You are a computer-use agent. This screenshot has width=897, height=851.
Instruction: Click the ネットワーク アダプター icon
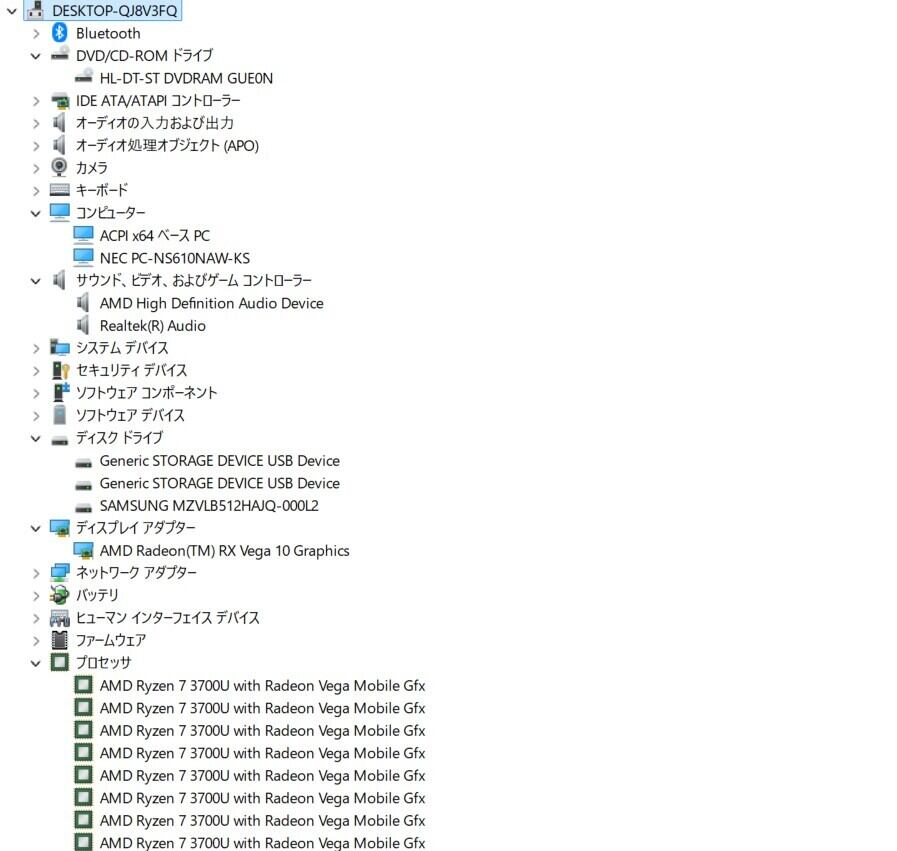59,572
